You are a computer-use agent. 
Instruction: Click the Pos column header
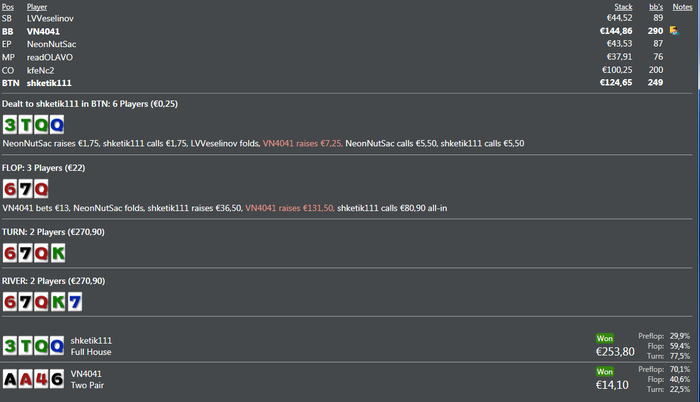(8, 7)
